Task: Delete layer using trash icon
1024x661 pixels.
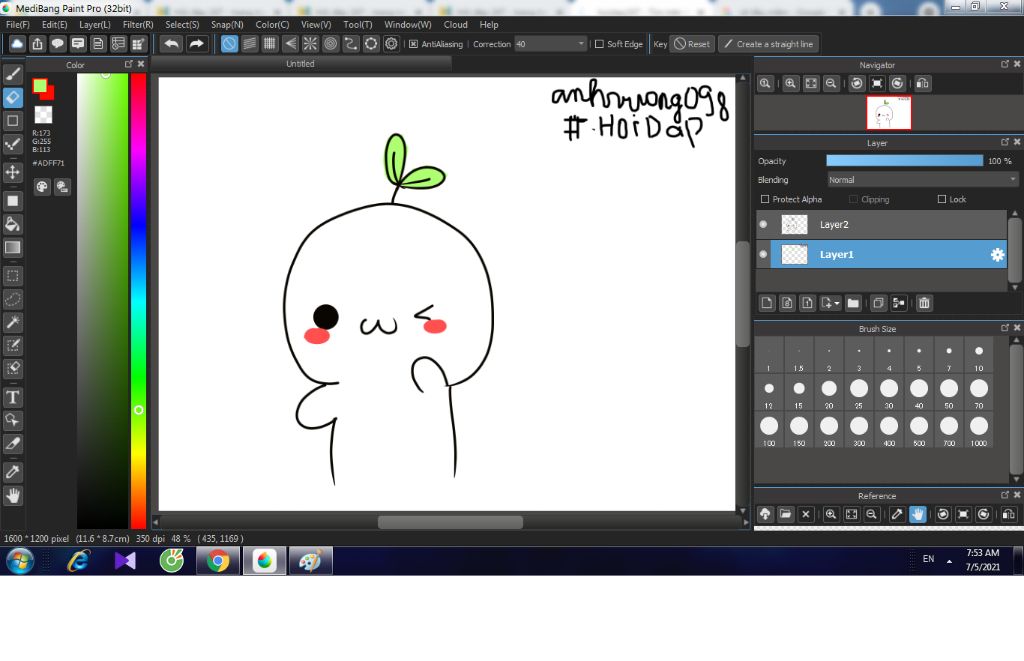Action: 925,303
